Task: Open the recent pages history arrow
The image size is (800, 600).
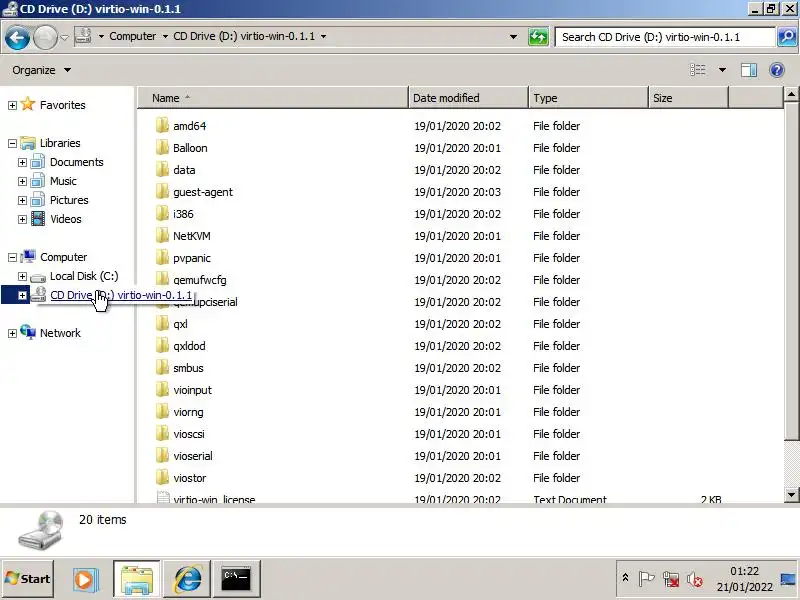Action: click(x=64, y=37)
